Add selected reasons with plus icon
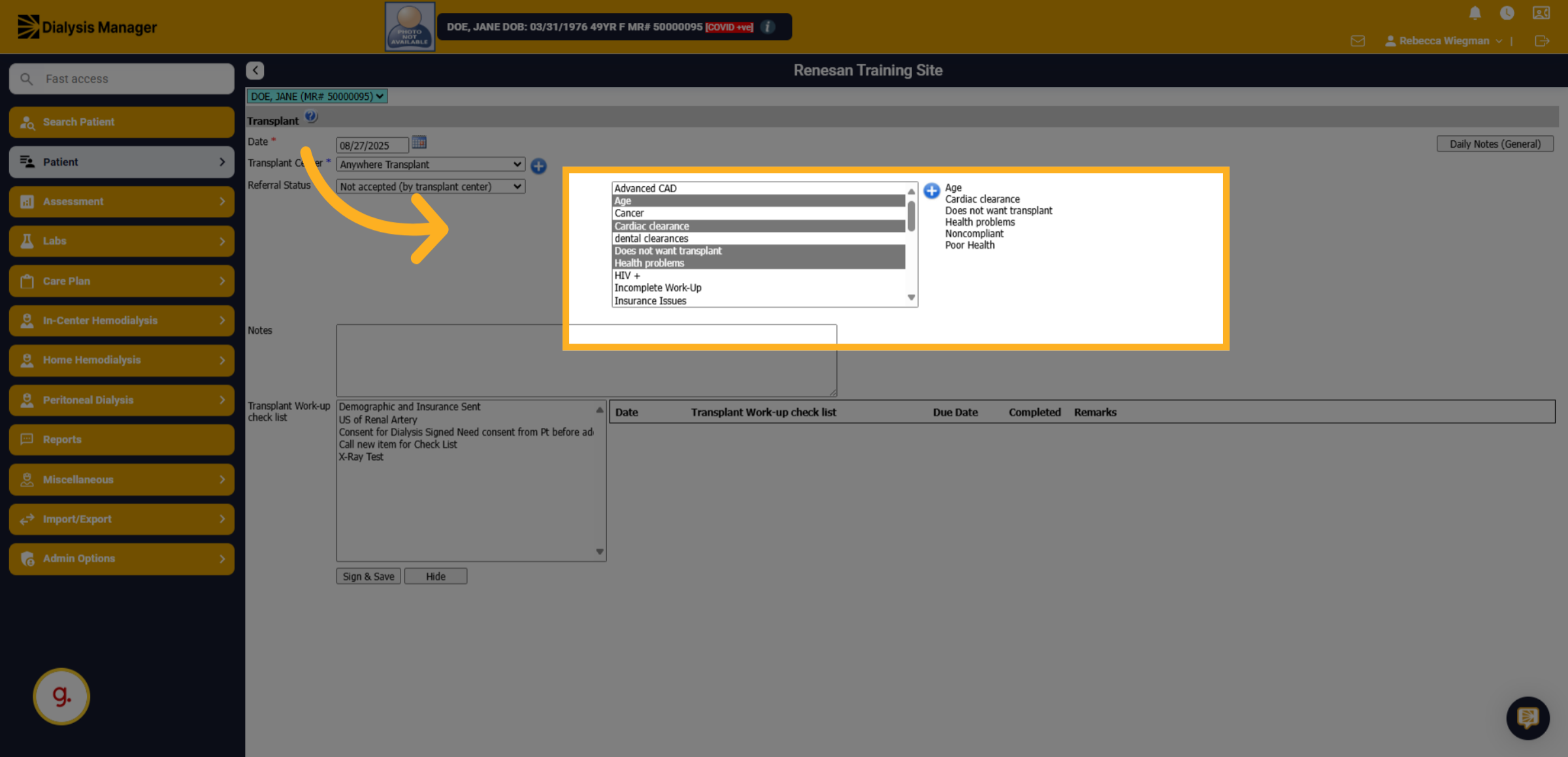The height and width of the screenshot is (757, 1568). pyautogui.click(x=932, y=191)
